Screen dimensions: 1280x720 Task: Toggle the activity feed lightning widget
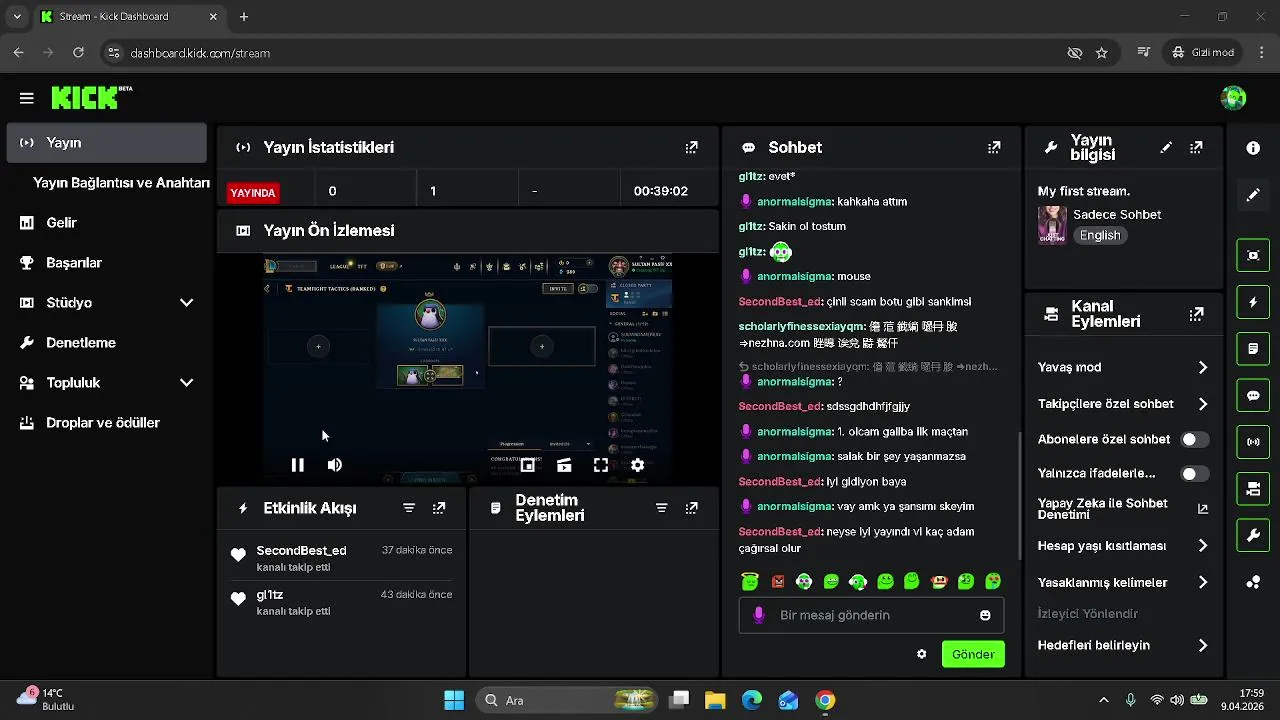(1253, 301)
